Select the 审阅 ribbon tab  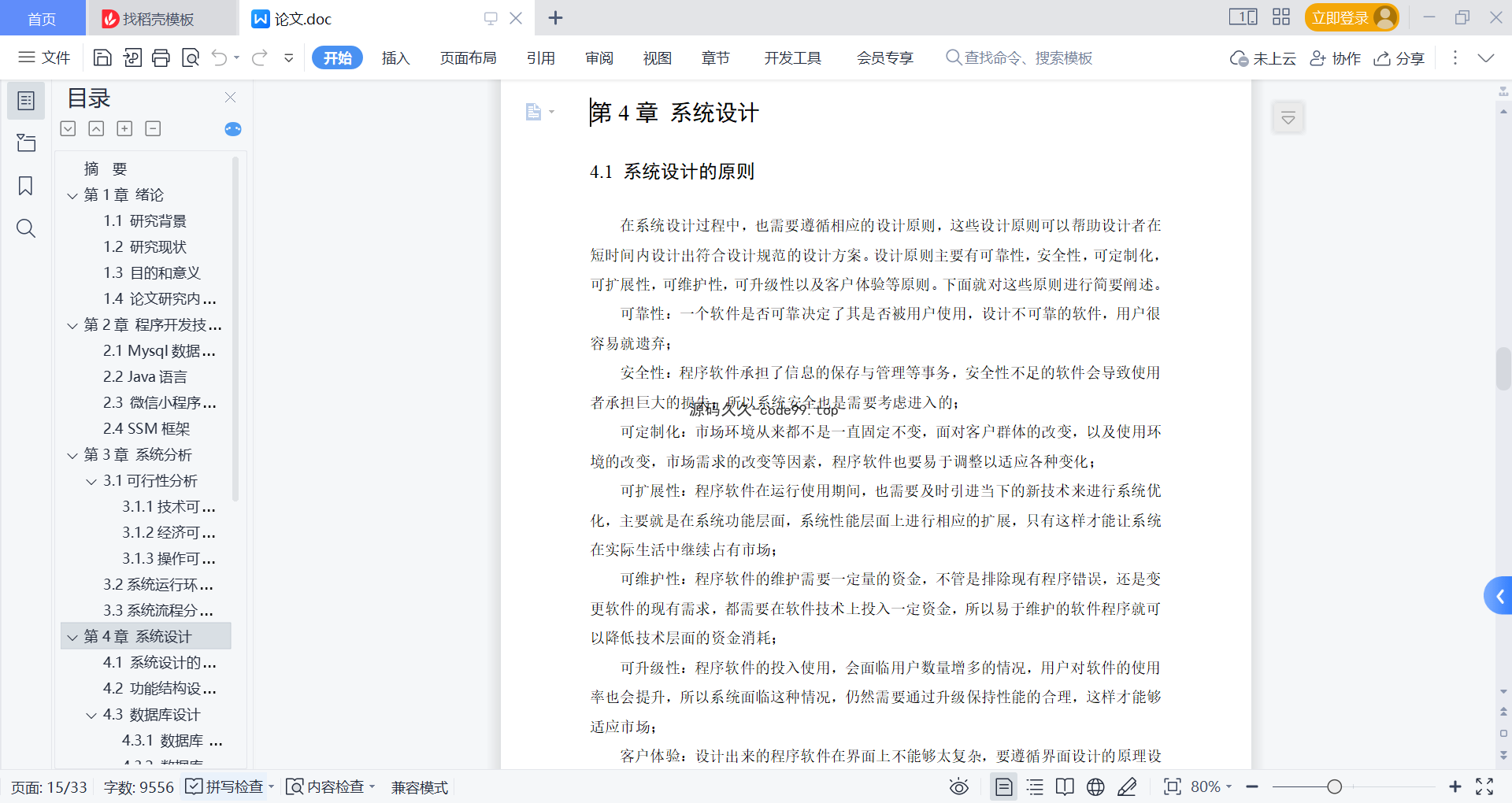pyautogui.click(x=599, y=57)
